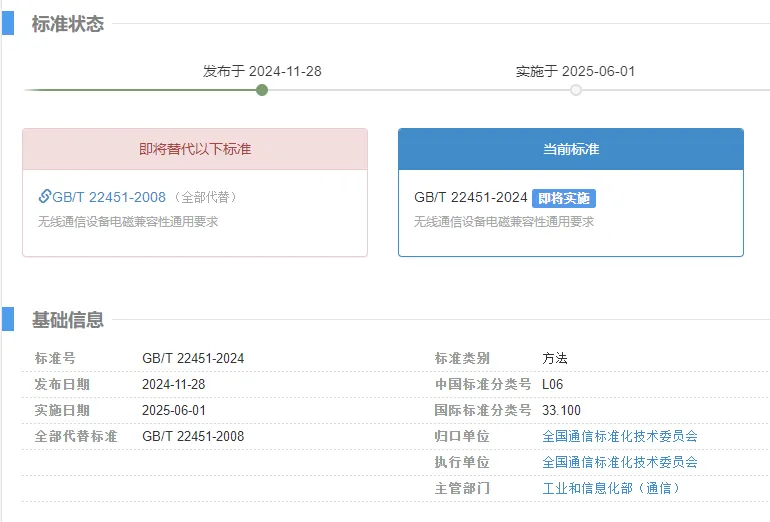Open the GB/T 22451-2008 replaced standard link
Screen dimensions: 770x522
109,197
